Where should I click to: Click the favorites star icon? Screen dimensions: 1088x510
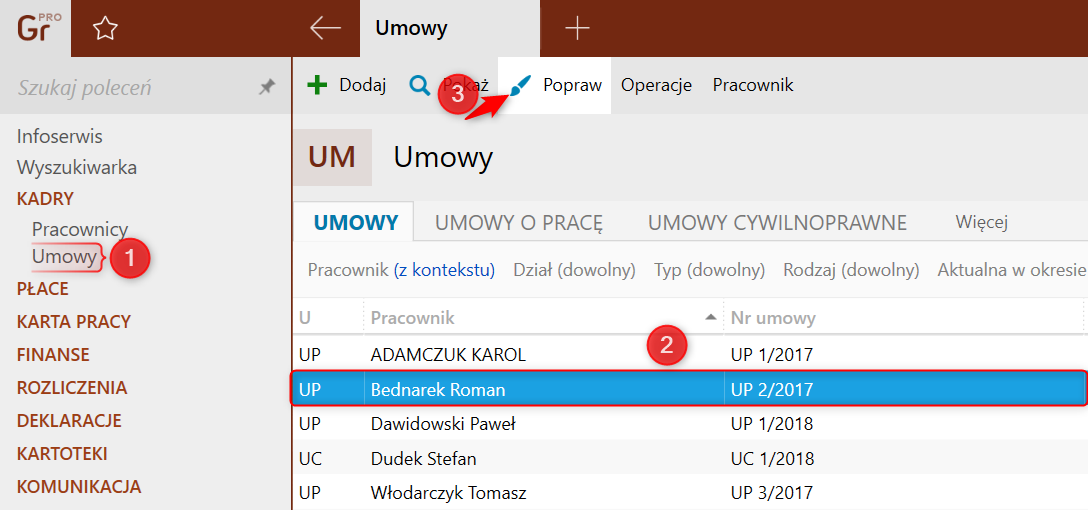[105, 29]
